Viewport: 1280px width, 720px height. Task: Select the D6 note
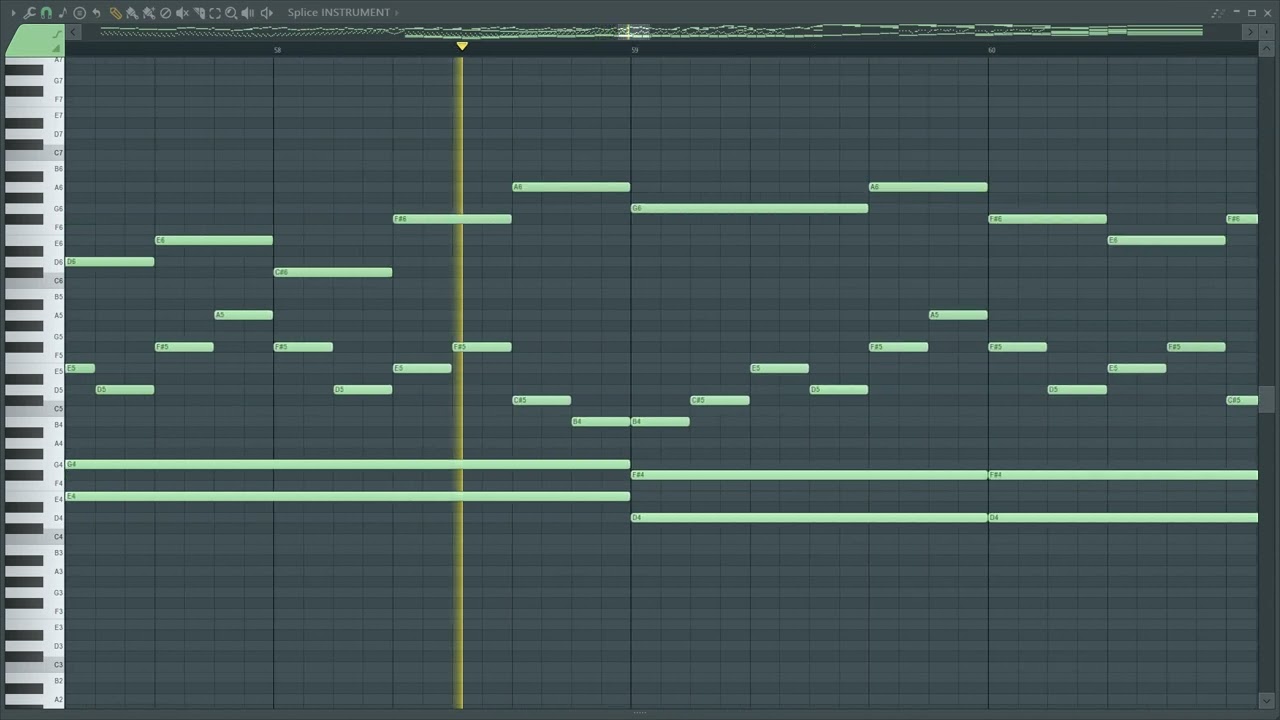pyautogui.click(x=110, y=262)
